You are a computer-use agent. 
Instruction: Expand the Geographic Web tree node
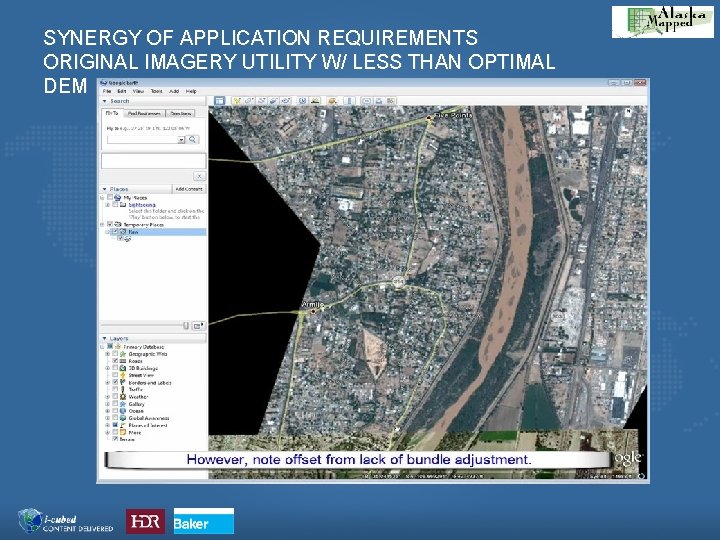click(107, 354)
